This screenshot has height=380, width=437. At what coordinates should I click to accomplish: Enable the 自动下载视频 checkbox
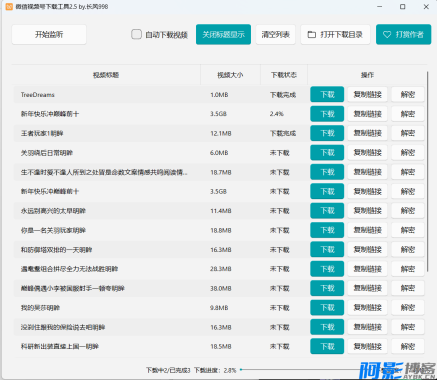[x=136, y=34]
